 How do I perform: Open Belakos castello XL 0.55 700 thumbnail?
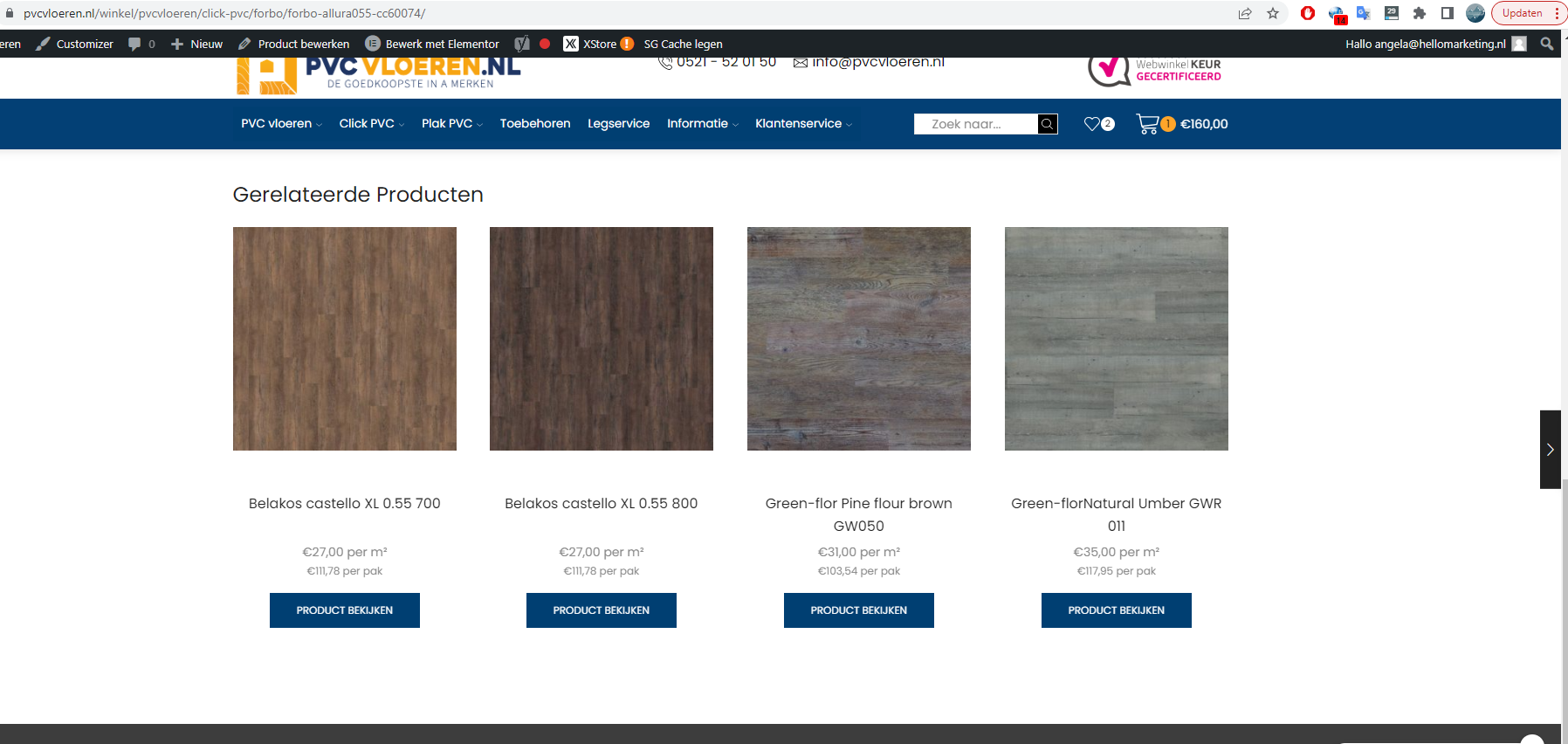[x=345, y=339]
